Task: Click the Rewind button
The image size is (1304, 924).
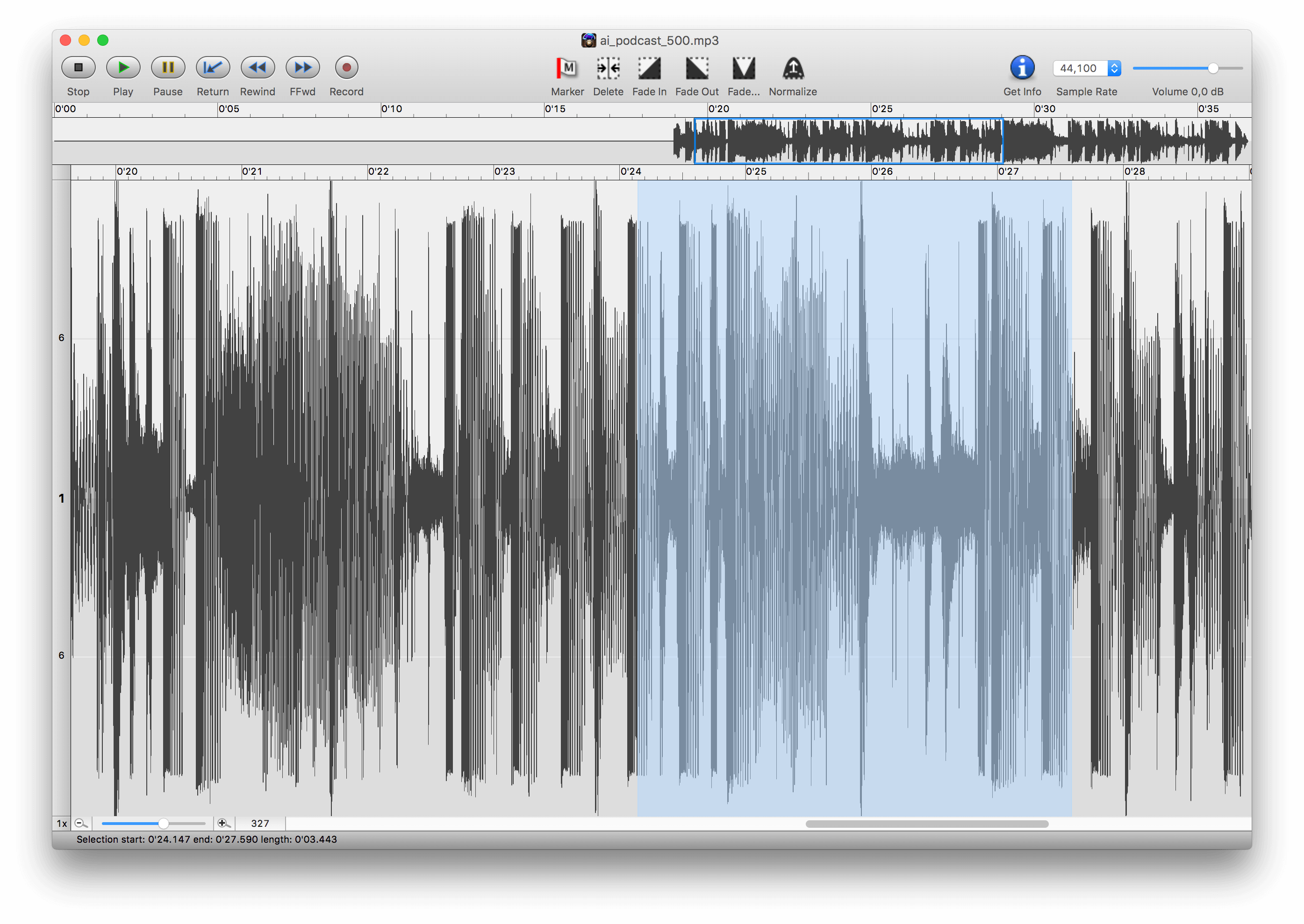Action: pyautogui.click(x=257, y=67)
